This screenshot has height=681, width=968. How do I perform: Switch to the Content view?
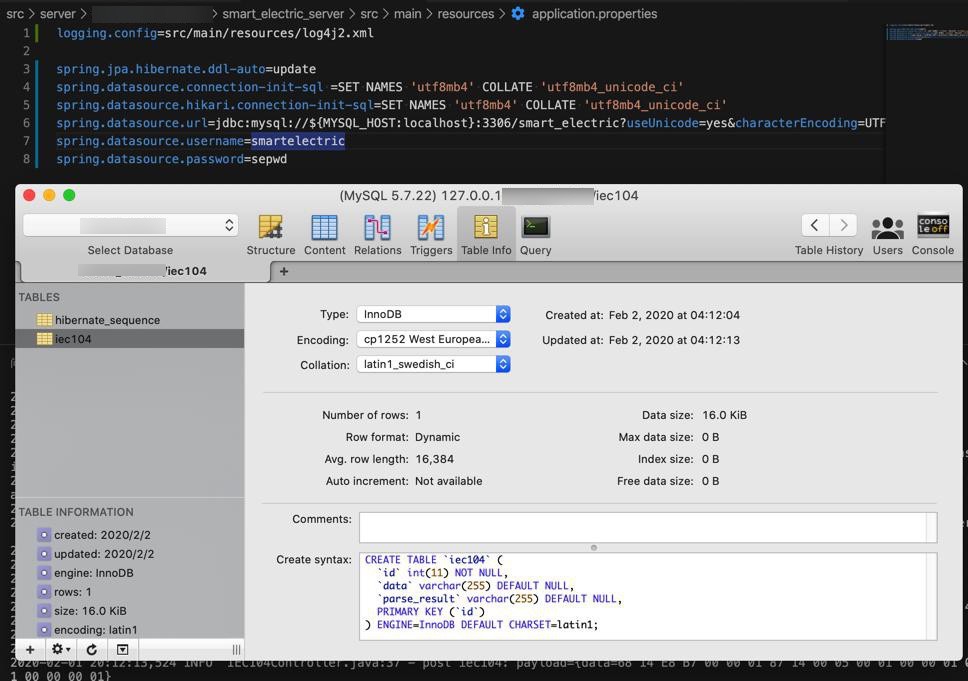(324, 228)
